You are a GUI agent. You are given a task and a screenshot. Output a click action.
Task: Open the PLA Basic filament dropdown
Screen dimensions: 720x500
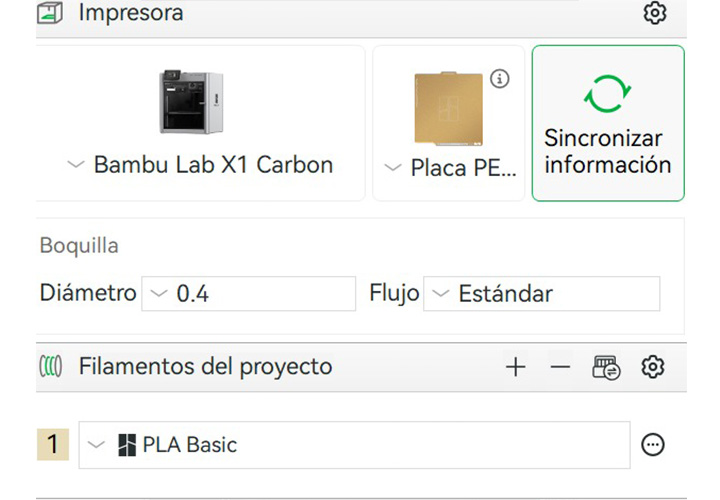[354, 445]
